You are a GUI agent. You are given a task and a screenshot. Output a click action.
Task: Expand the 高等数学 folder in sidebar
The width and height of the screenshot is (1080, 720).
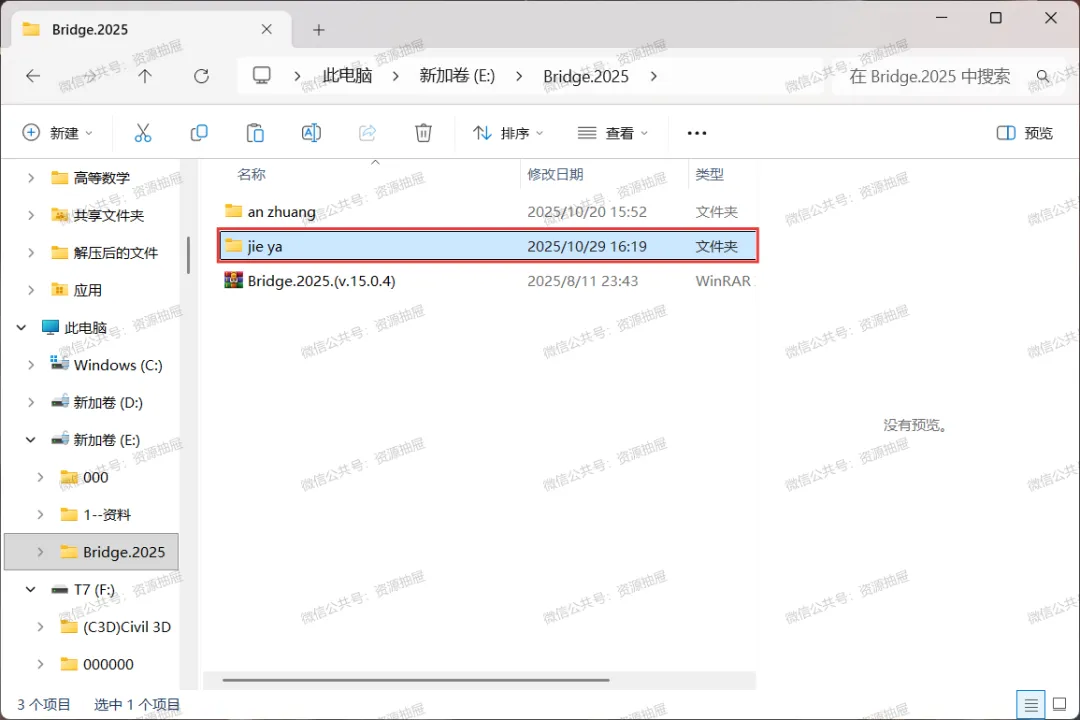pyautogui.click(x=30, y=178)
